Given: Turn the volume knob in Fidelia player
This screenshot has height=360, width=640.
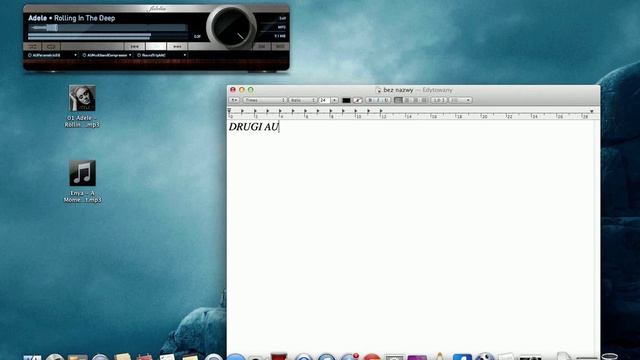Looking at the screenshot, I should coord(231,28).
